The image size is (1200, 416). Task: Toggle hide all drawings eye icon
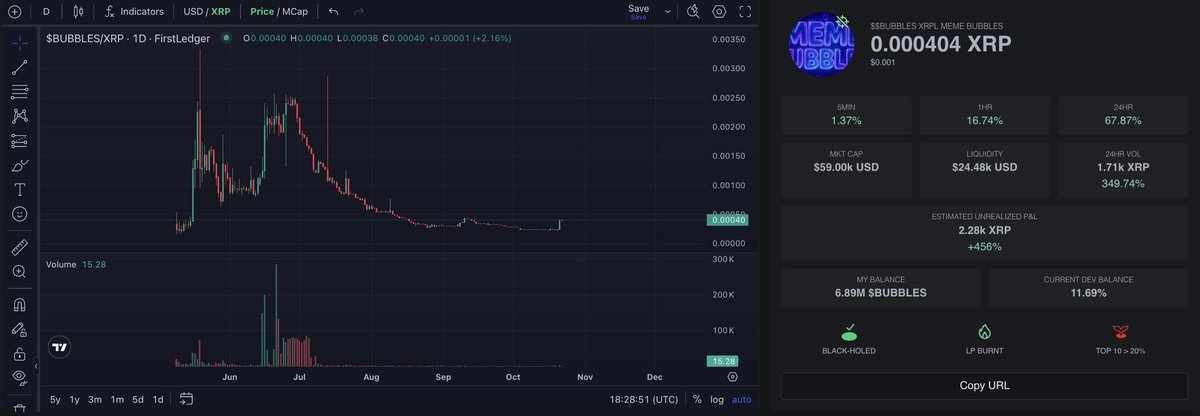pos(20,377)
